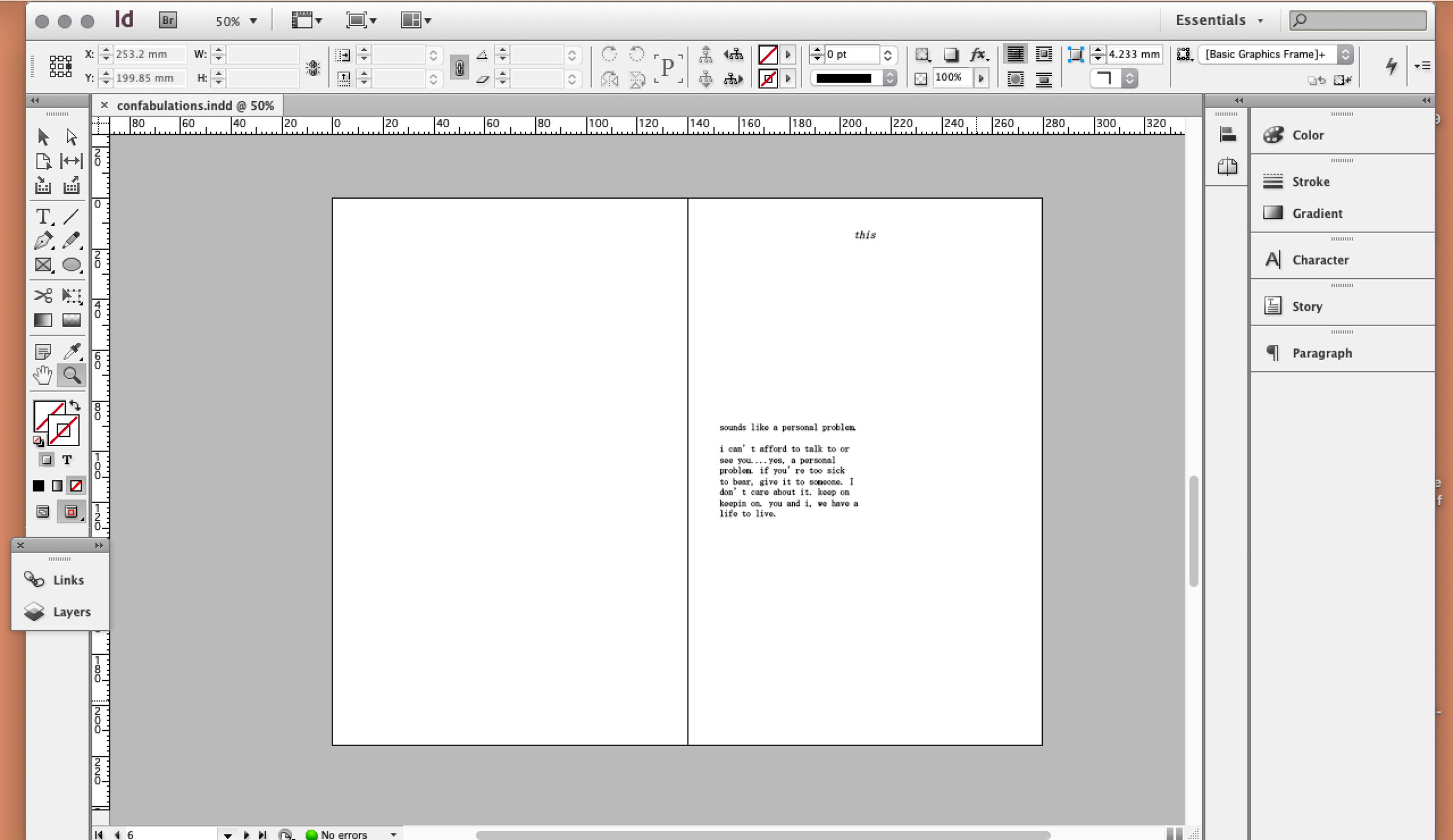The height and width of the screenshot is (840, 1453).
Task: Switch to Preview screen mode
Action: click(71, 512)
